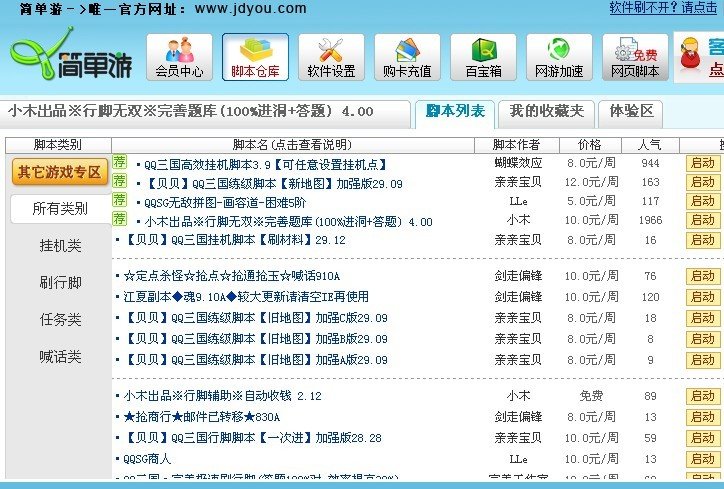Open ☆定点杀怪☆抢点 script description
The width and height of the screenshot is (724, 489).
point(231,276)
